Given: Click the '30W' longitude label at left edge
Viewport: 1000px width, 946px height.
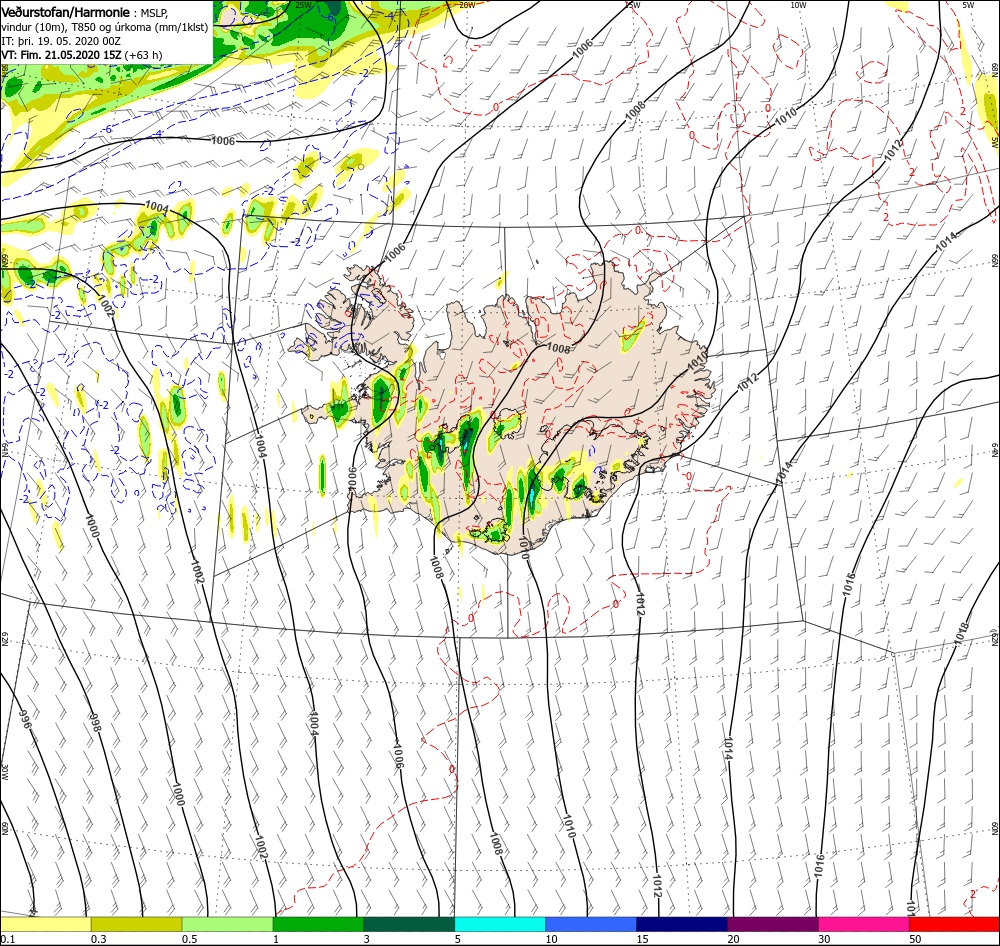Looking at the screenshot, I should (4, 772).
